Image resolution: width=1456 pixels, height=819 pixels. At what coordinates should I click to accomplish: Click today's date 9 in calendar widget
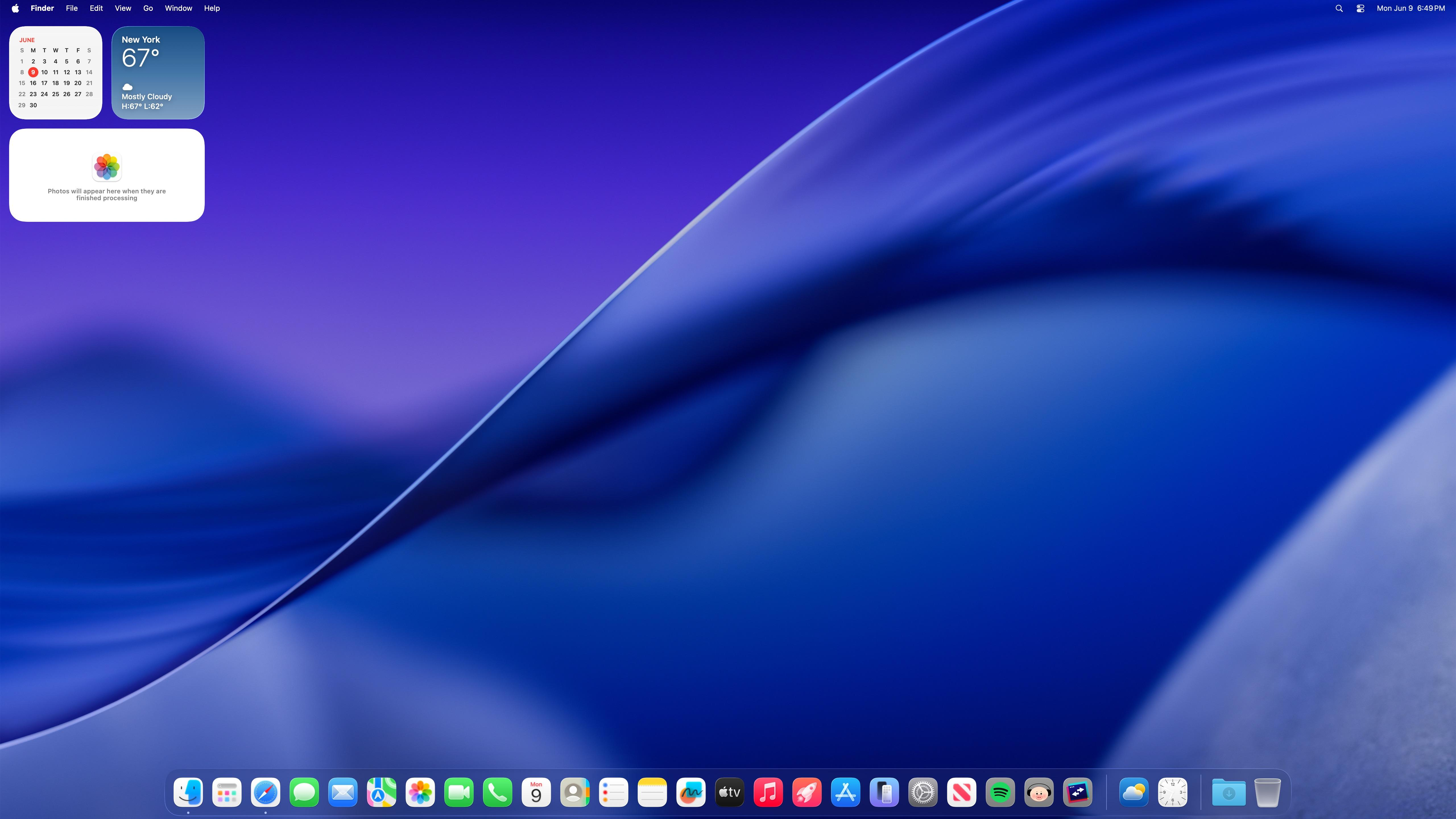33,72
